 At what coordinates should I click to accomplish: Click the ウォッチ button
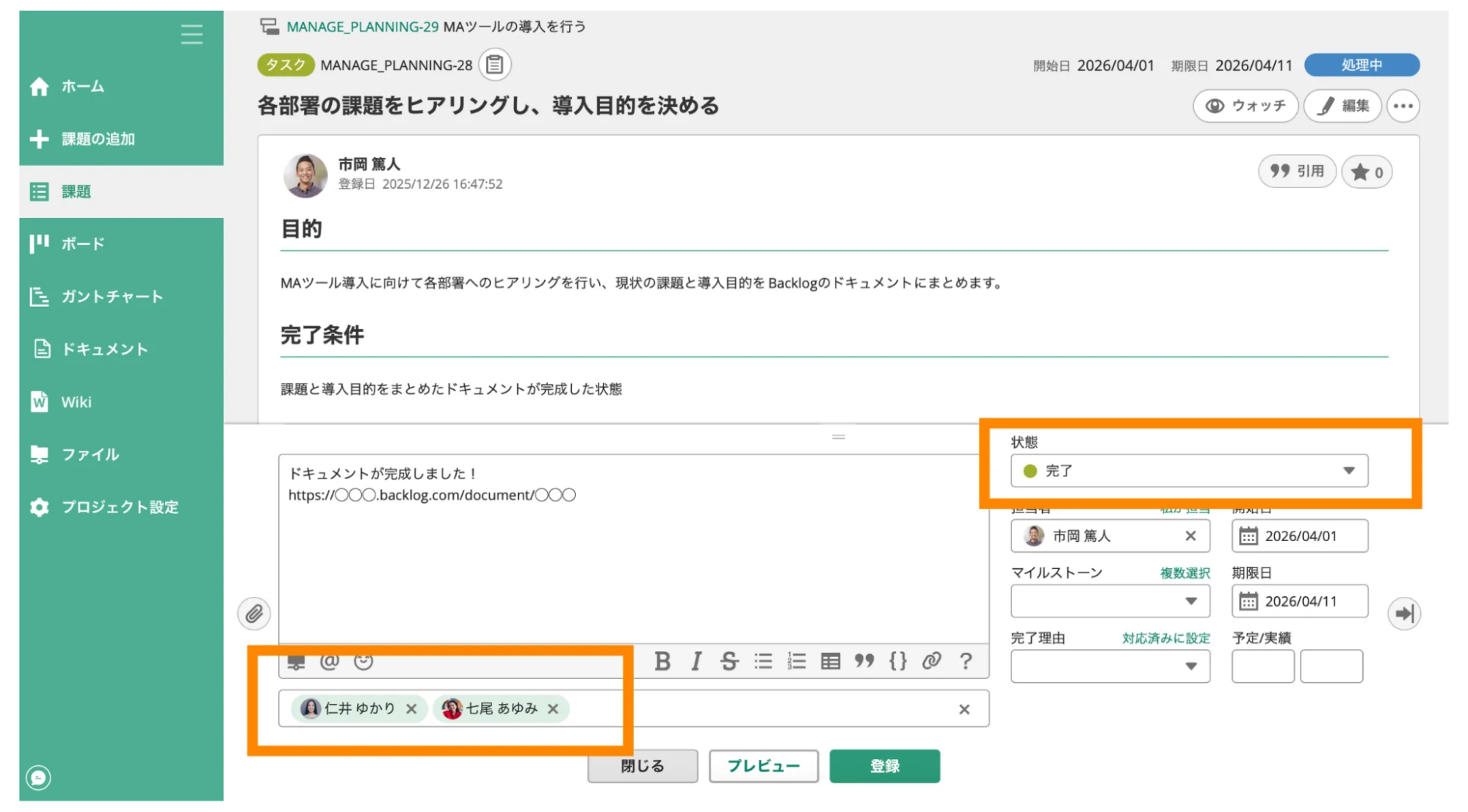pyautogui.click(x=1245, y=106)
